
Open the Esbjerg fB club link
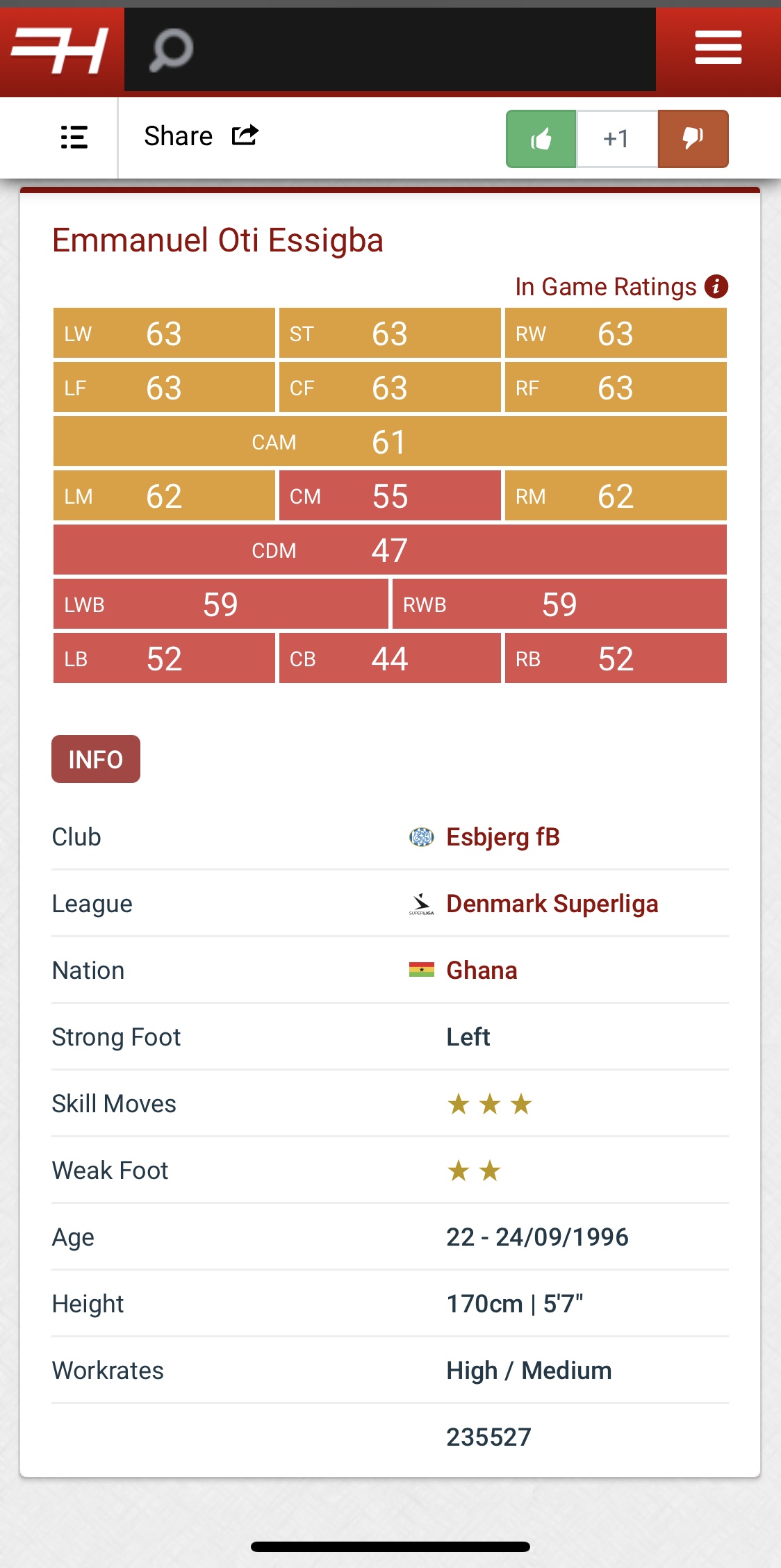coord(502,837)
